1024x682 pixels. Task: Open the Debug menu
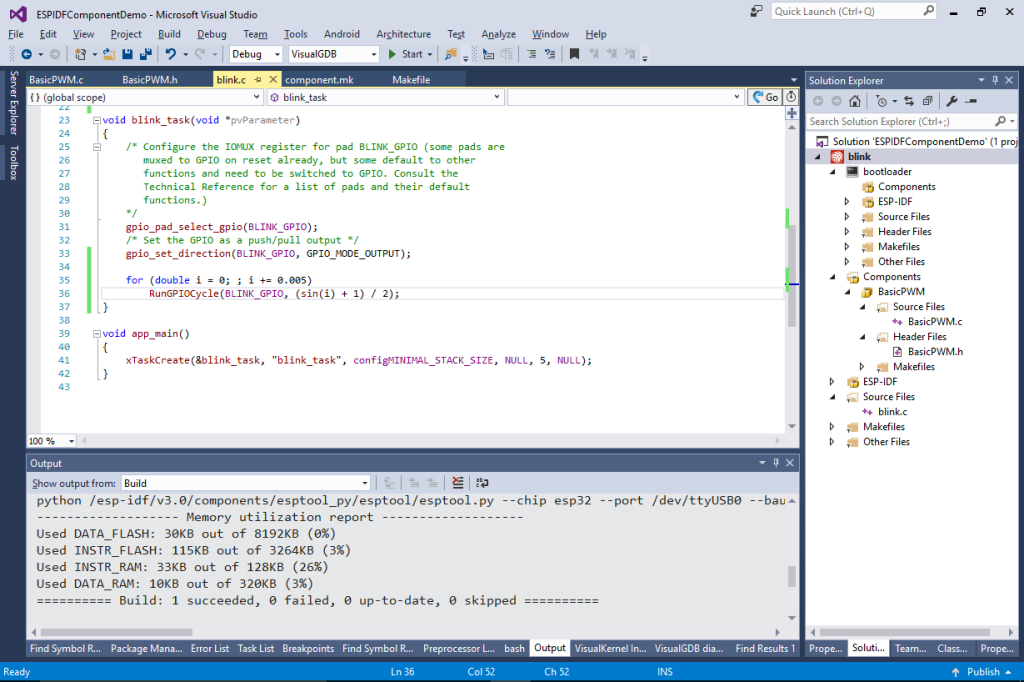212,34
